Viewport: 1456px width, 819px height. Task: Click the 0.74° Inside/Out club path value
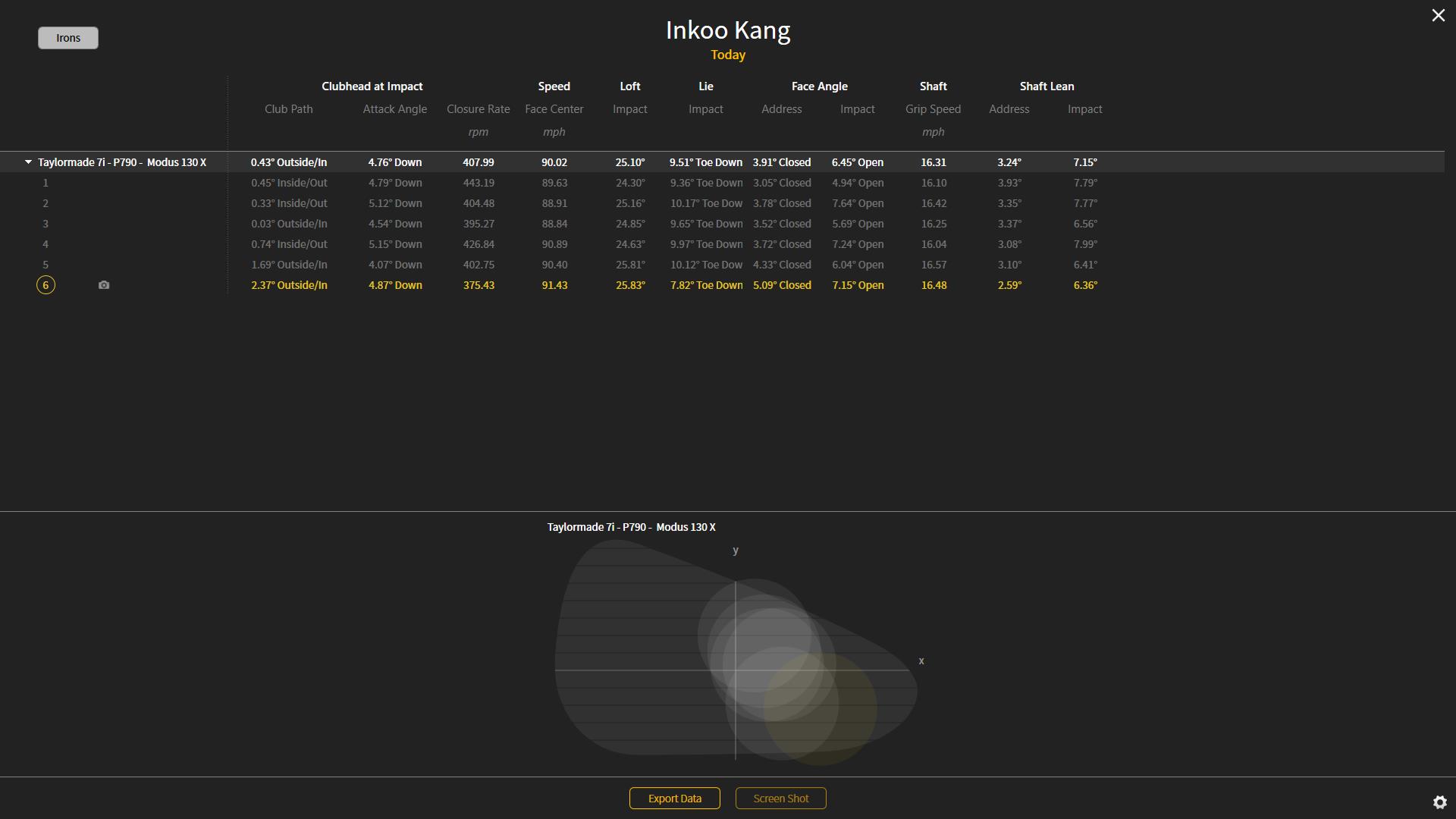pyautogui.click(x=289, y=244)
